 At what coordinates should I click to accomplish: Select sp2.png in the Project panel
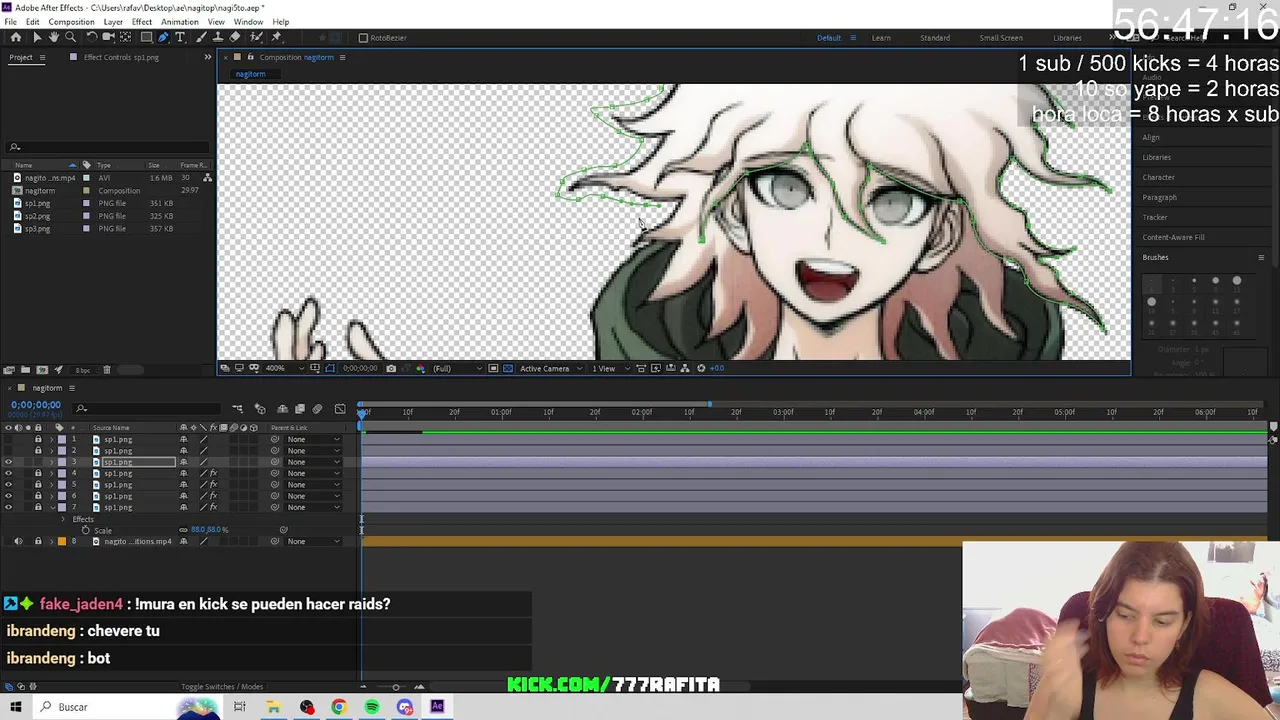coord(37,216)
